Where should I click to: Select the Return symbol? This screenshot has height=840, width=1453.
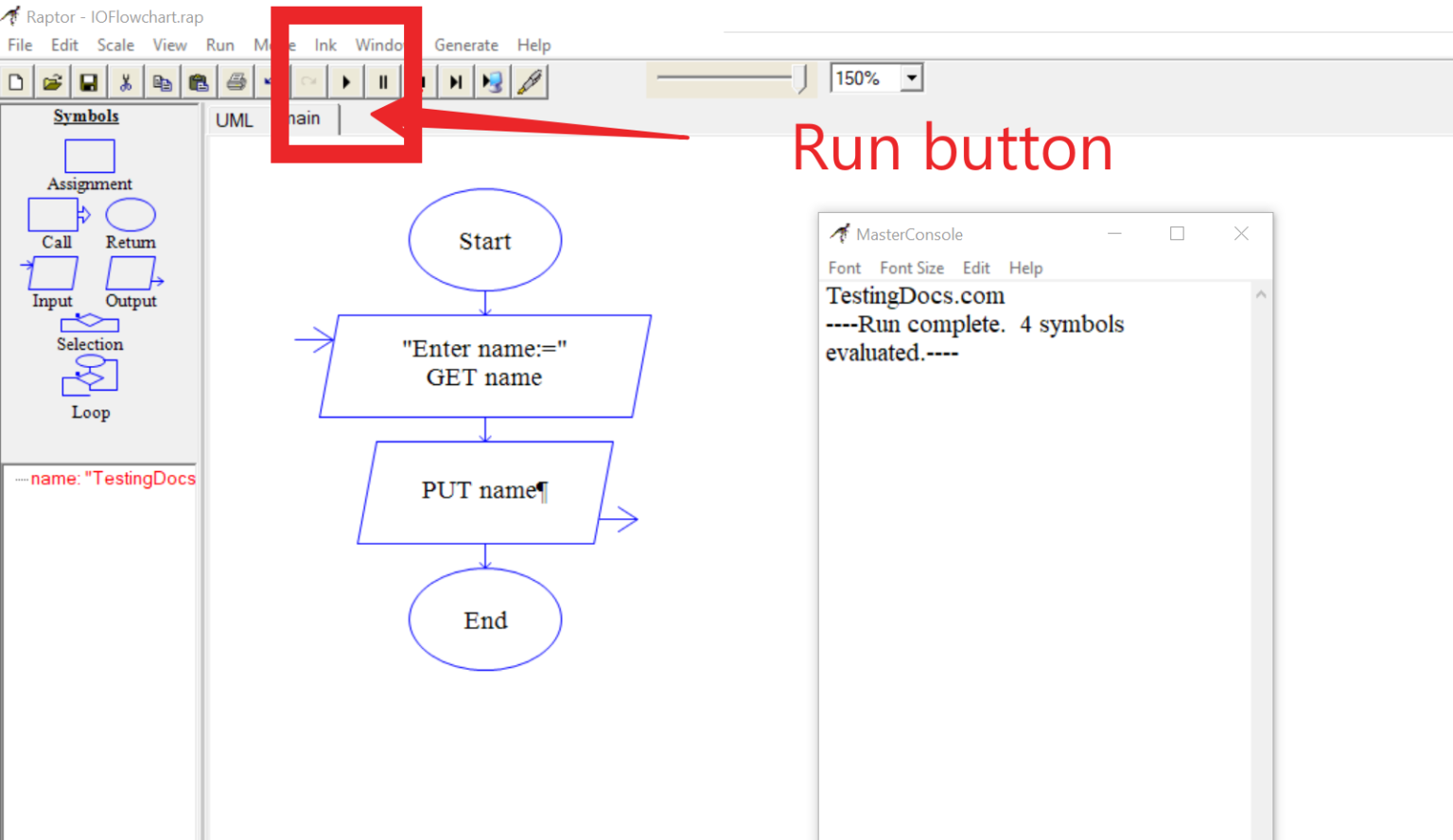click(130, 216)
